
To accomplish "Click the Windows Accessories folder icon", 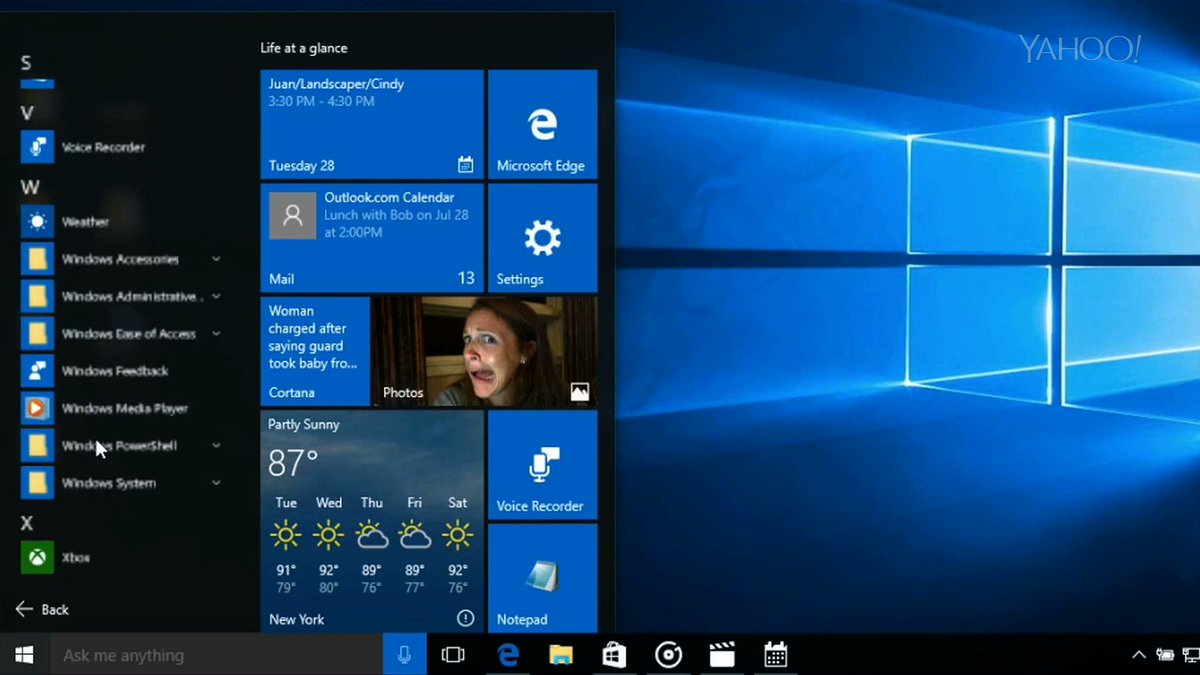I will point(37,259).
